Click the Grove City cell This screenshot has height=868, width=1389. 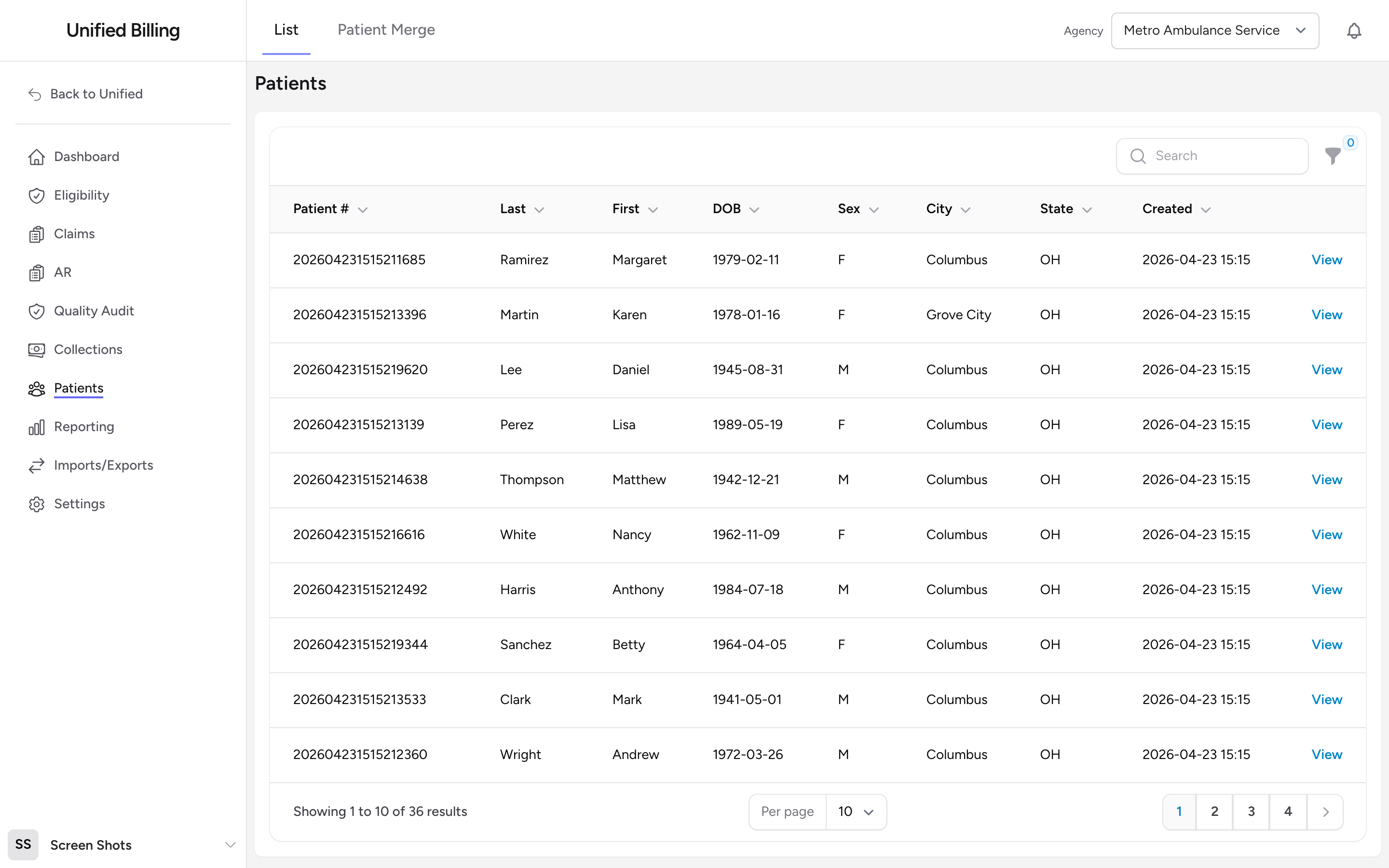[x=958, y=315]
